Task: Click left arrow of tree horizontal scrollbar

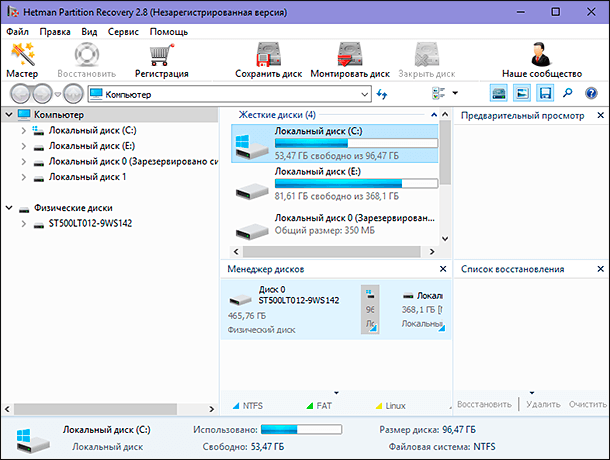Action: coord(7,409)
